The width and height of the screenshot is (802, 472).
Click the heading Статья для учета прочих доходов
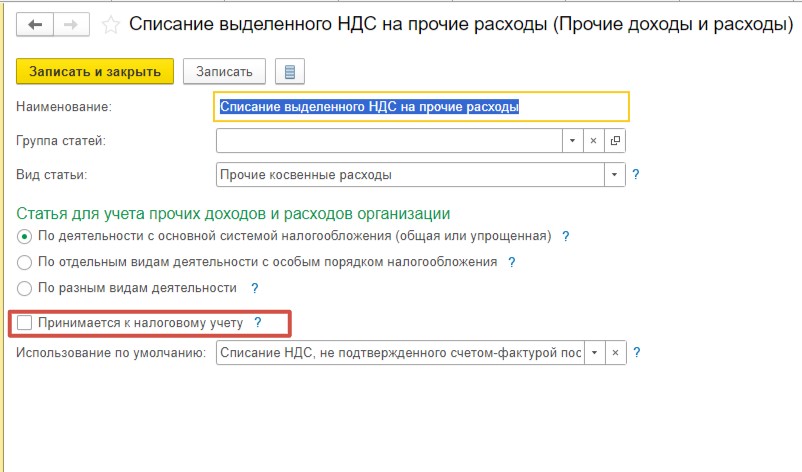coord(233,213)
